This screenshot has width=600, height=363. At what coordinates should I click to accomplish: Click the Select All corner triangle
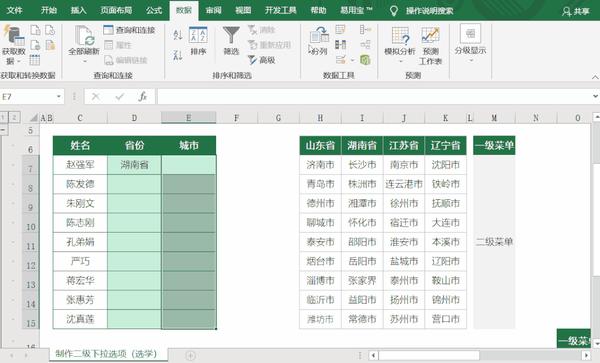pos(34,118)
